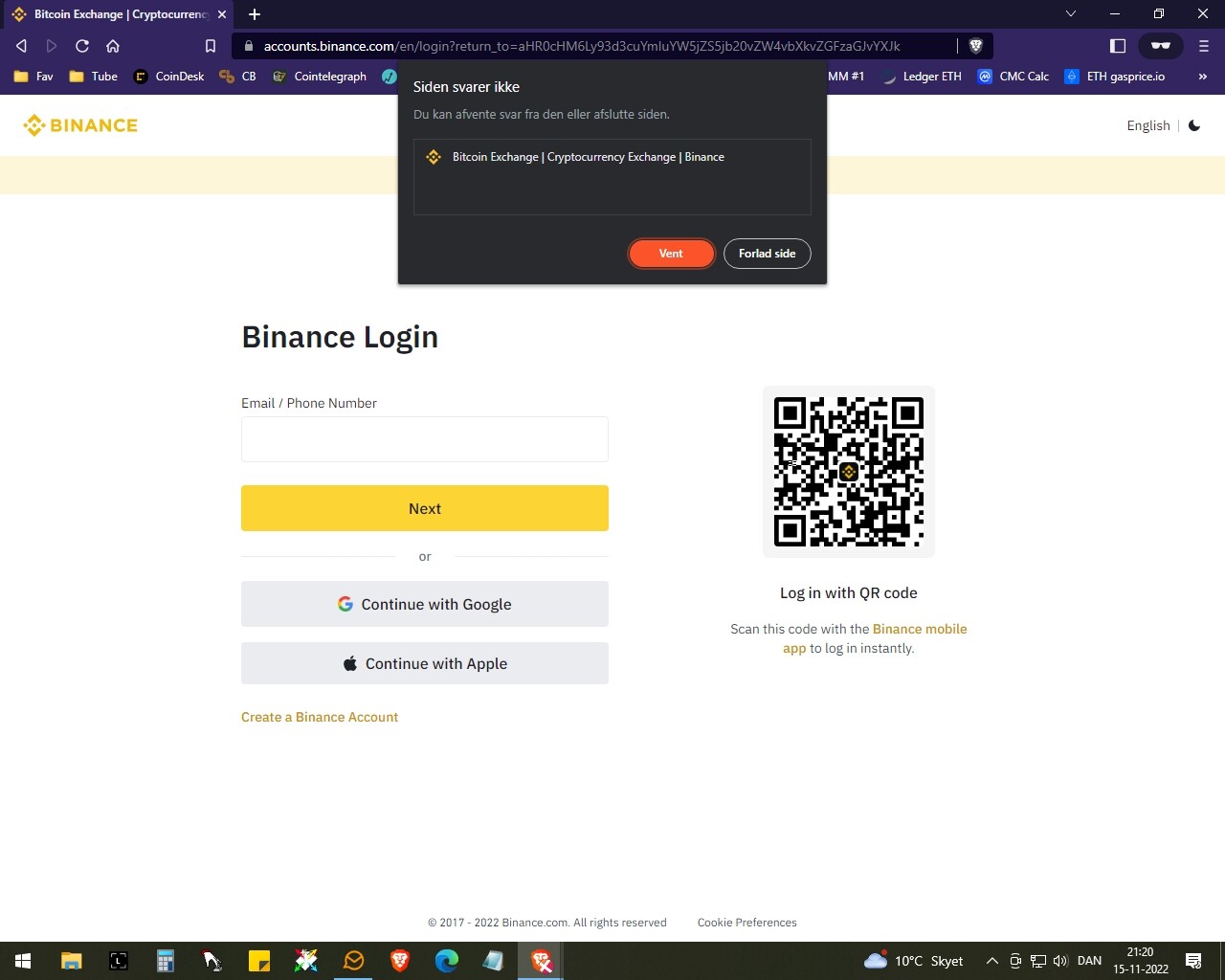Open the black L app taskbar icon
1225x980 pixels.
118,961
